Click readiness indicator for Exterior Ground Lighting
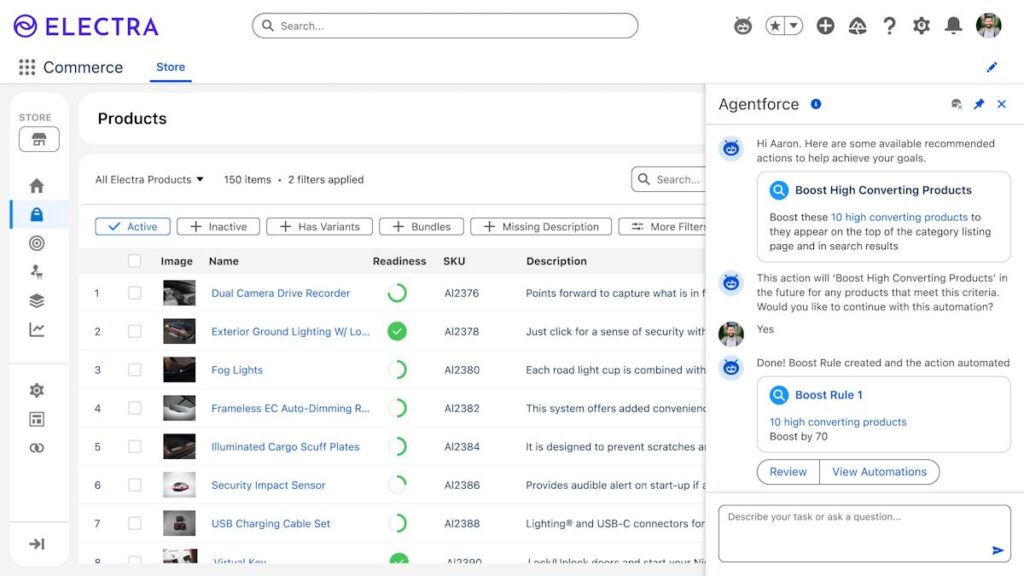1024x576 pixels. click(397, 332)
